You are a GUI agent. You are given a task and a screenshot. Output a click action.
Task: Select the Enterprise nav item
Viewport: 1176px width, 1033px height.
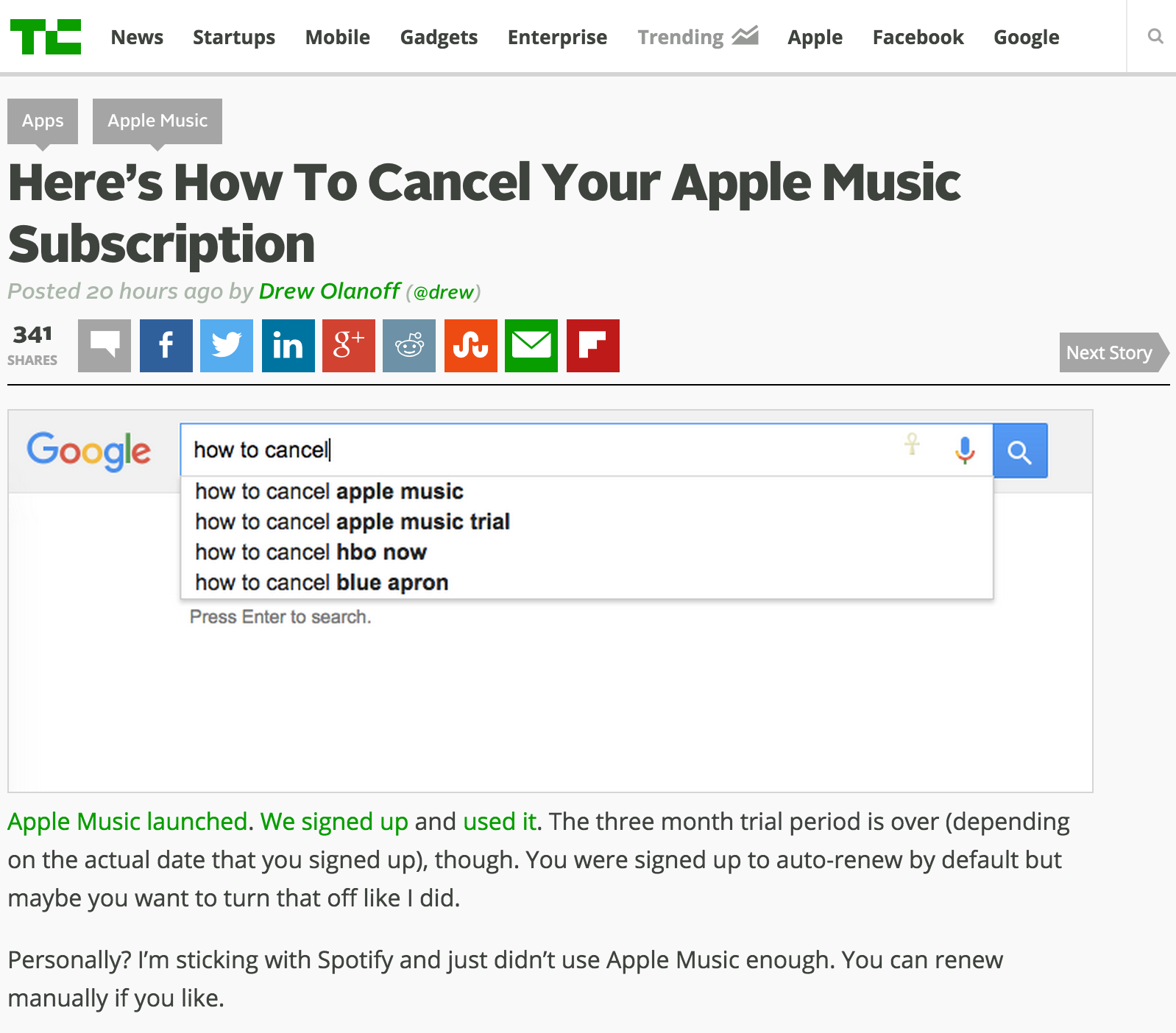pyautogui.click(x=557, y=37)
